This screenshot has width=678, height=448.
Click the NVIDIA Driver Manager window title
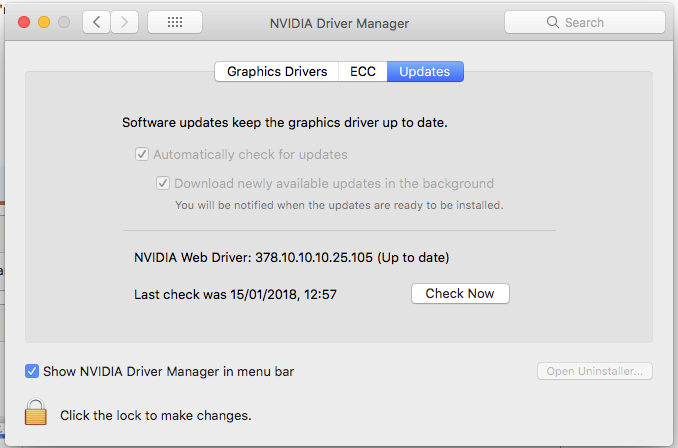point(339,23)
